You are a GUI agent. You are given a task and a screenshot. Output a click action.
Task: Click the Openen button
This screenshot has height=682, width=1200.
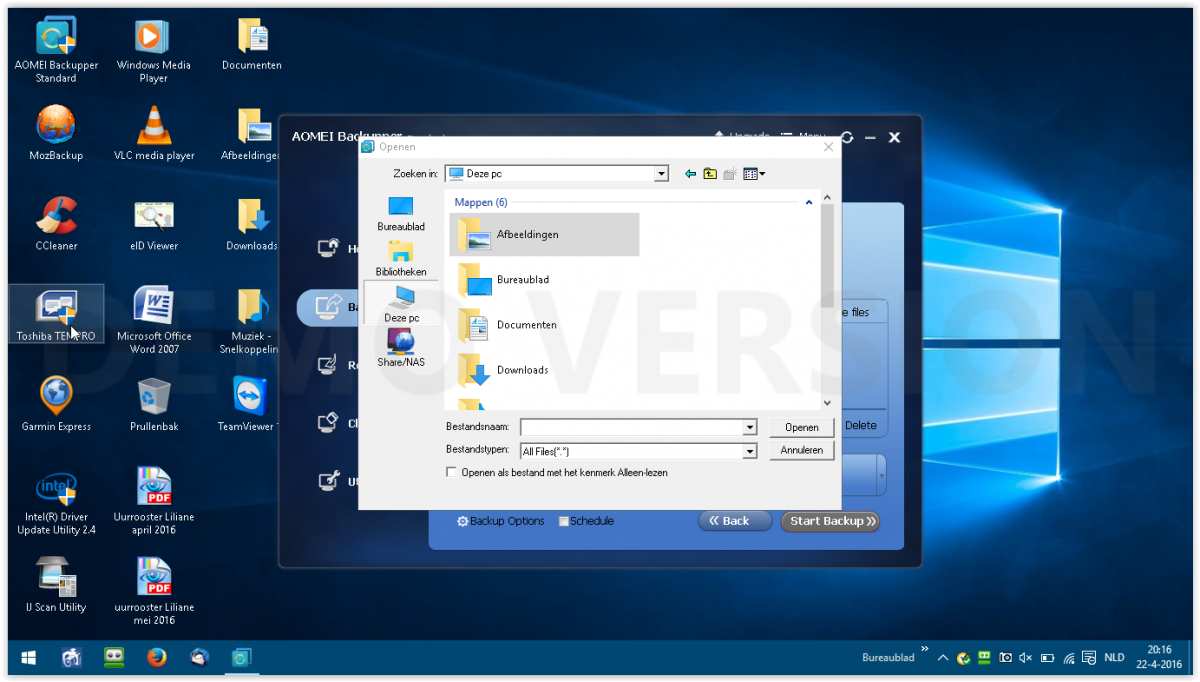coord(802,427)
